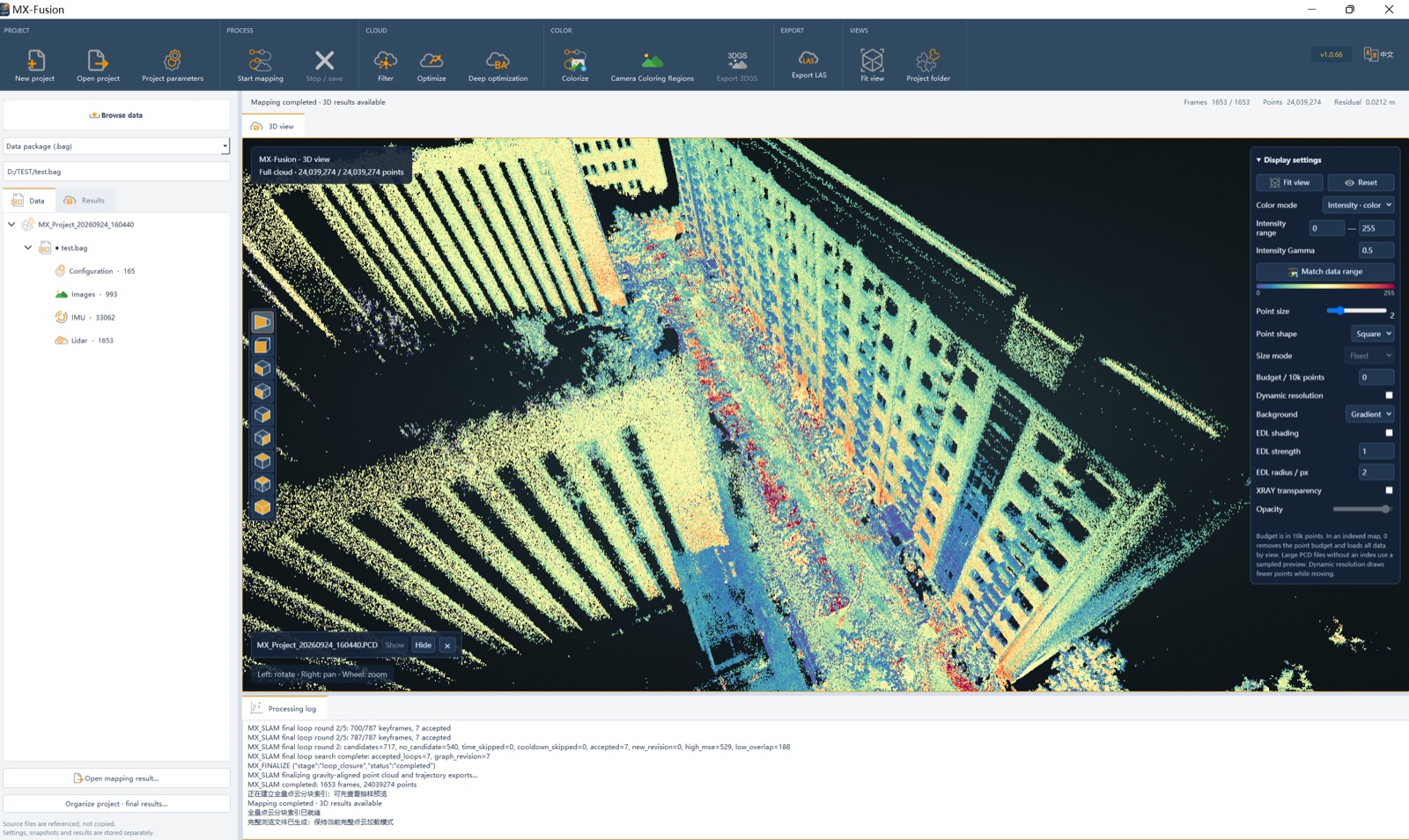
Task: Click Hide for the PCD layer
Action: pos(424,645)
